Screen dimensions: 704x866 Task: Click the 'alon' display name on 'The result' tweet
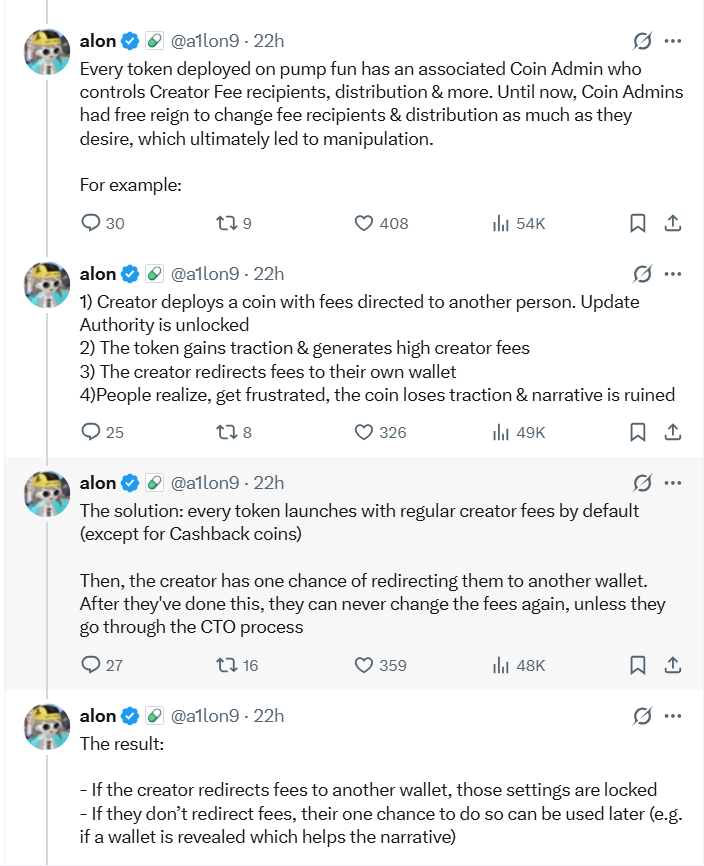98,715
